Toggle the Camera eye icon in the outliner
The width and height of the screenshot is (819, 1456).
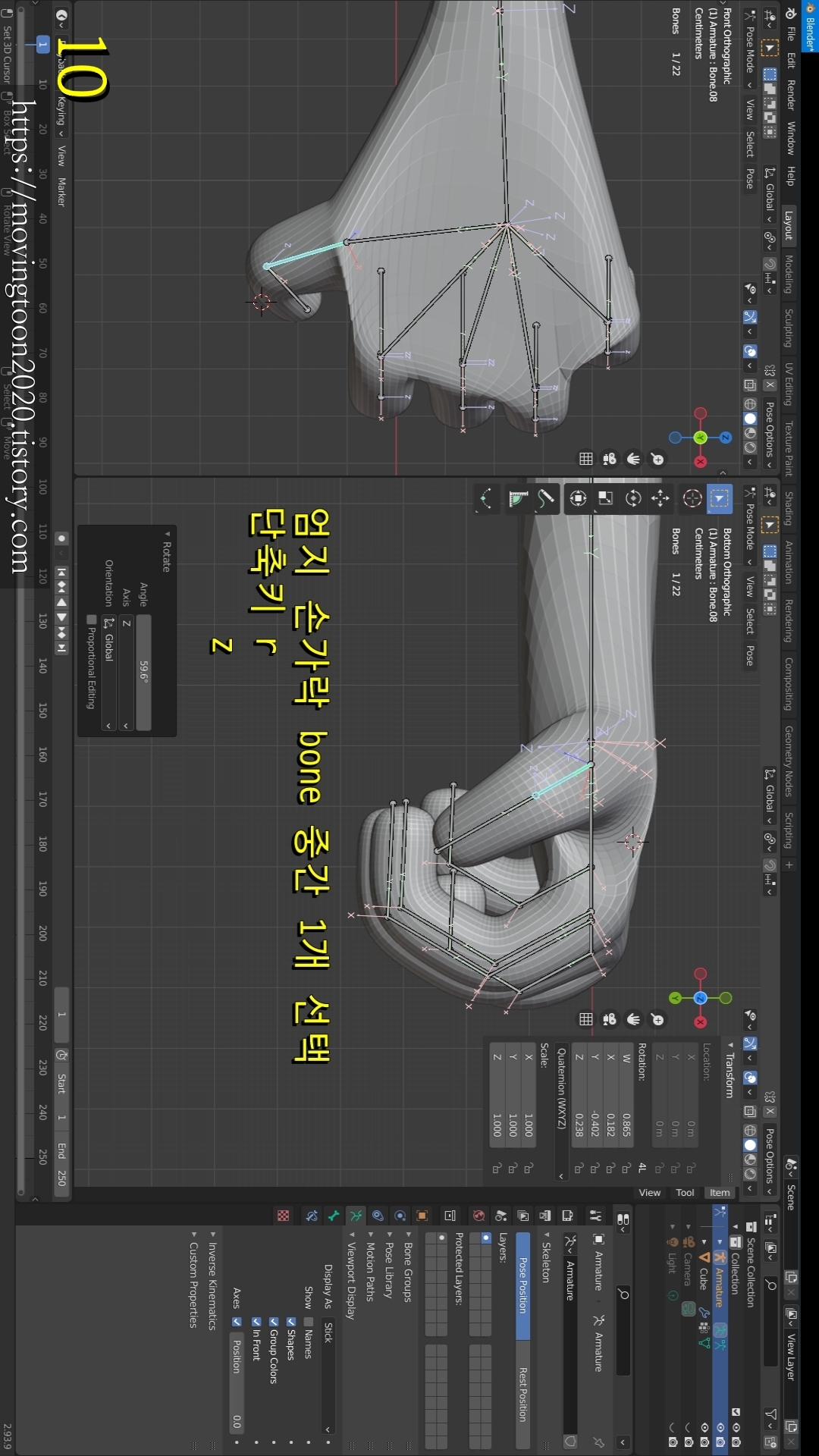(x=689, y=1427)
